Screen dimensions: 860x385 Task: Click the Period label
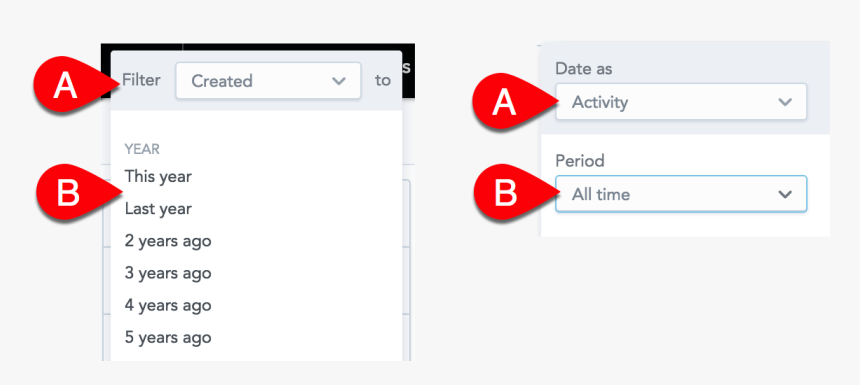pos(579,160)
